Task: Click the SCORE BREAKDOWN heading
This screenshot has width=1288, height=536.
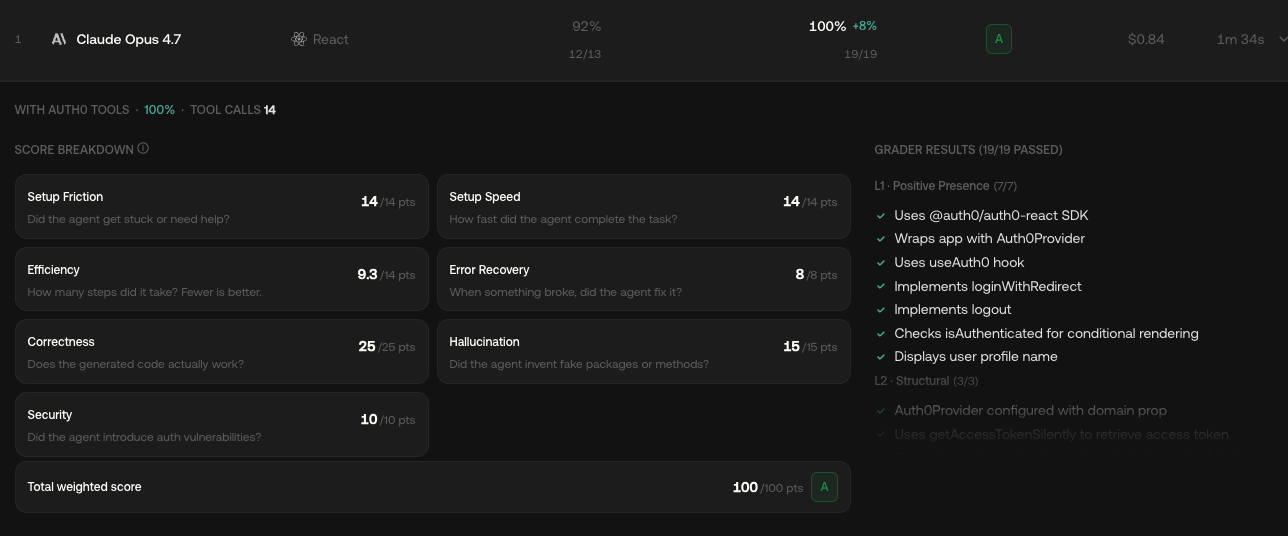Action: pos(74,149)
